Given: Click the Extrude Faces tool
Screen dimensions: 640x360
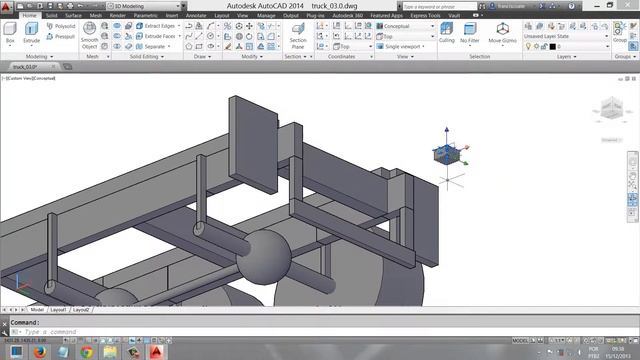Looking at the screenshot, I should 156,36.
